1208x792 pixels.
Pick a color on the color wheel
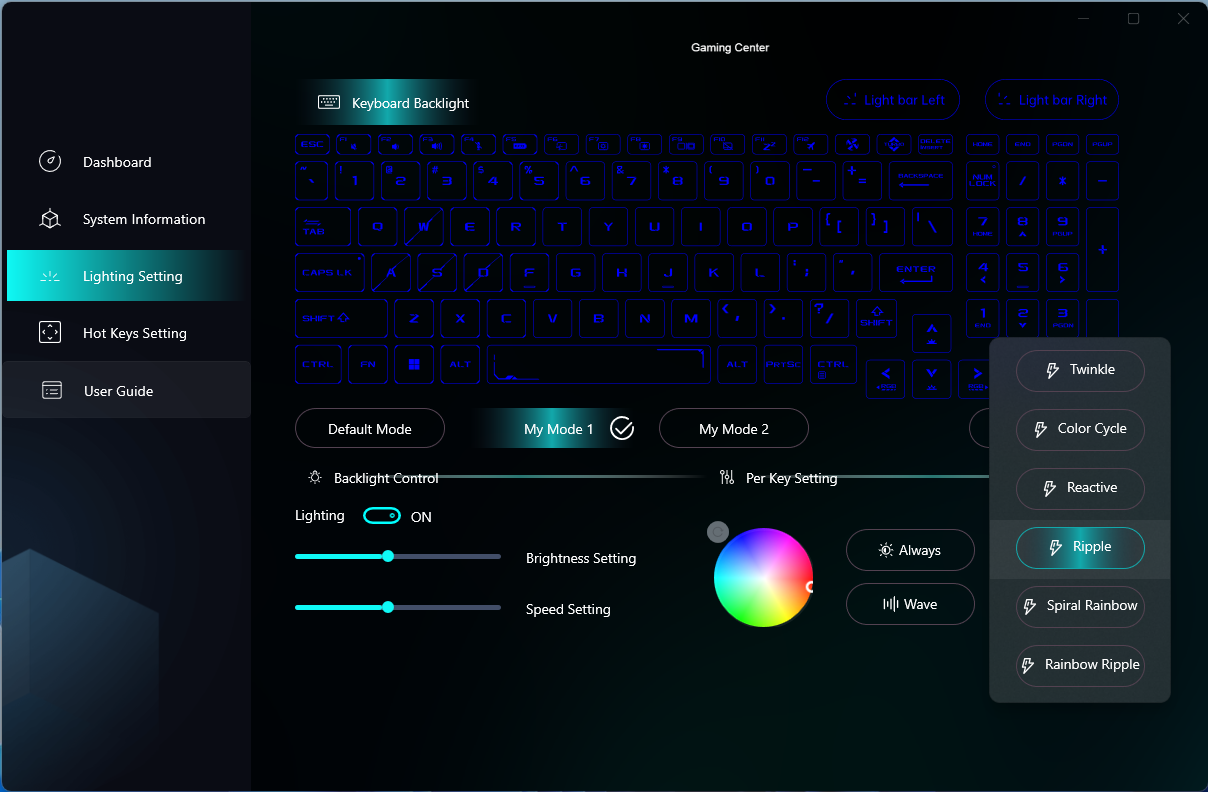[x=763, y=577]
